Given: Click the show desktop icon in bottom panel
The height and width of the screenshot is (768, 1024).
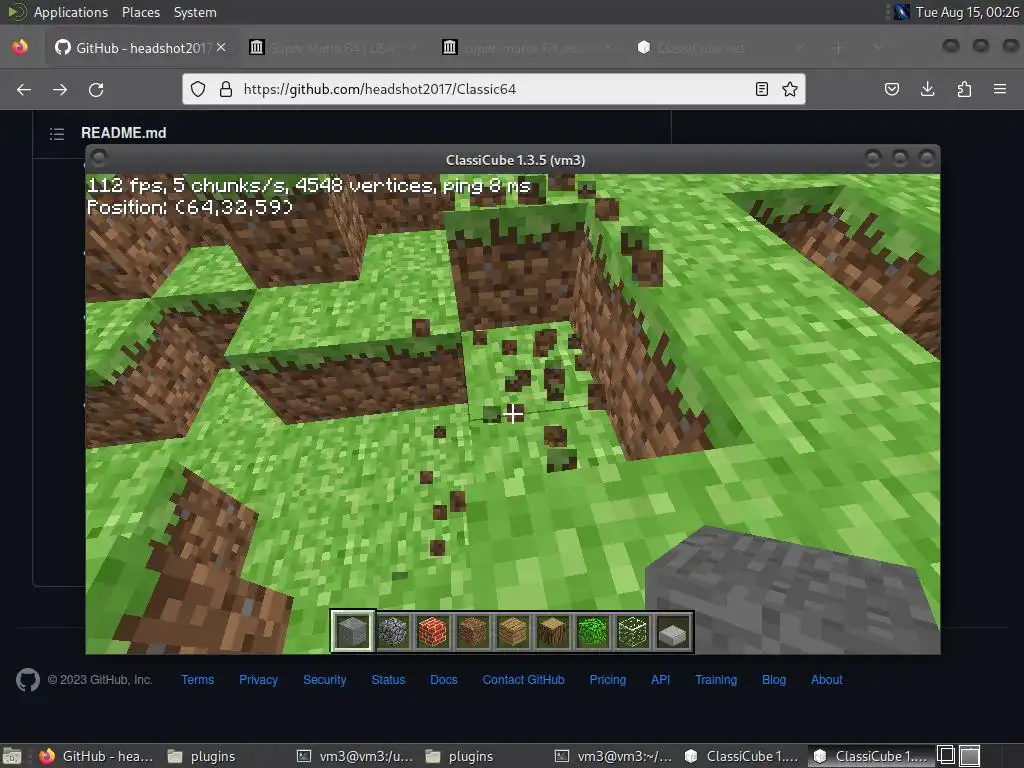Looking at the screenshot, I should (12, 756).
